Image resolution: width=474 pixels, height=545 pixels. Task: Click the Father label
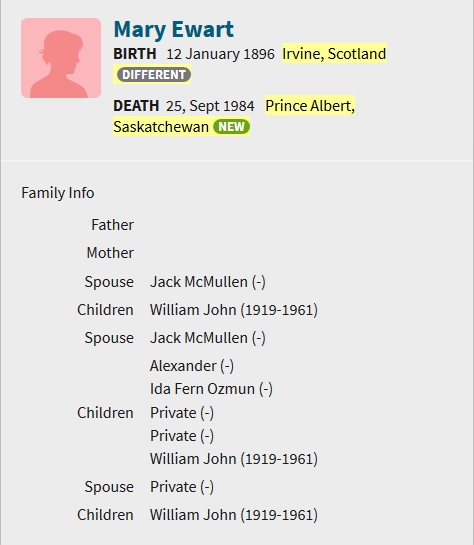(113, 225)
